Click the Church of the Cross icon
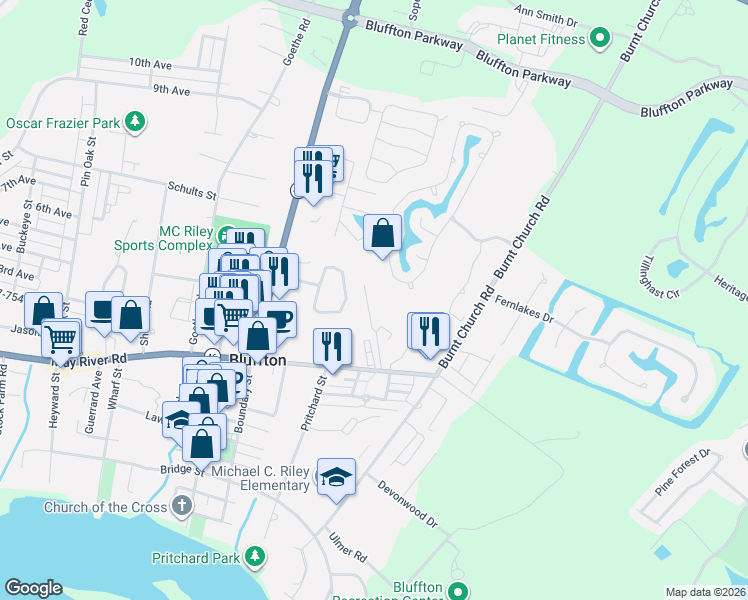 pyautogui.click(x=182, y=507)
